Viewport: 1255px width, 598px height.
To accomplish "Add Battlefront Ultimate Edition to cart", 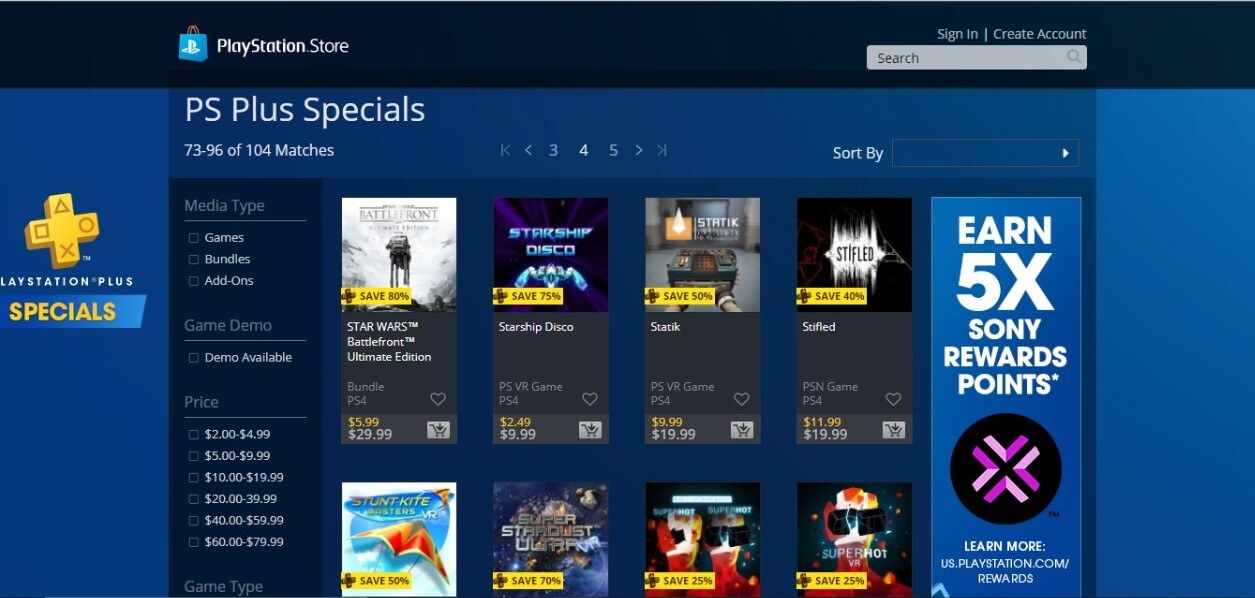I will click(x=438, y=430).
